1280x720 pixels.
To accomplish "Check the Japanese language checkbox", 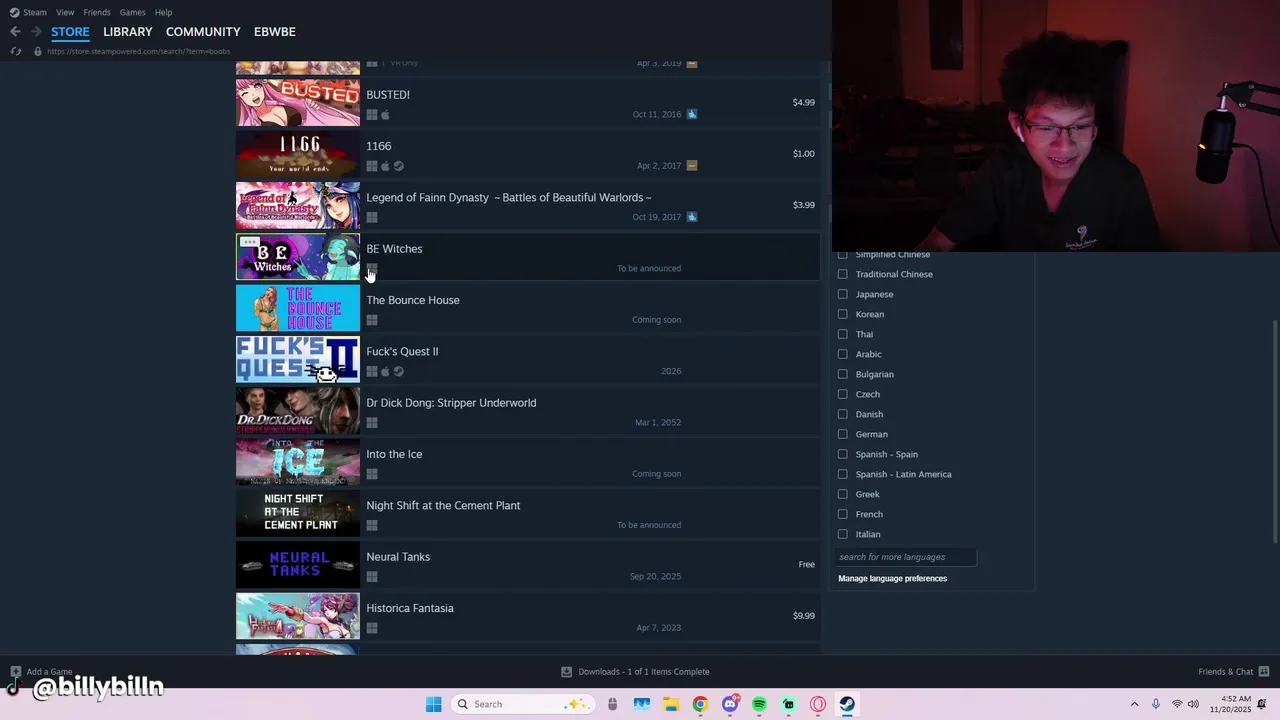I will pyautogui.click(x=842, y=294).
